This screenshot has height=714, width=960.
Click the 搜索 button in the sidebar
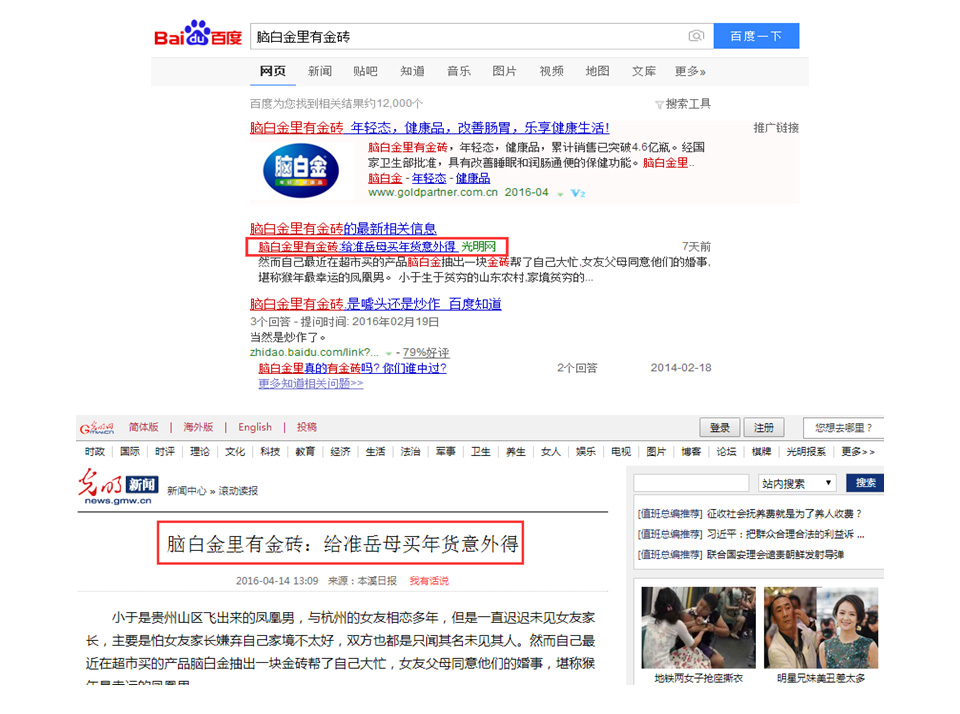click(866, 481)
